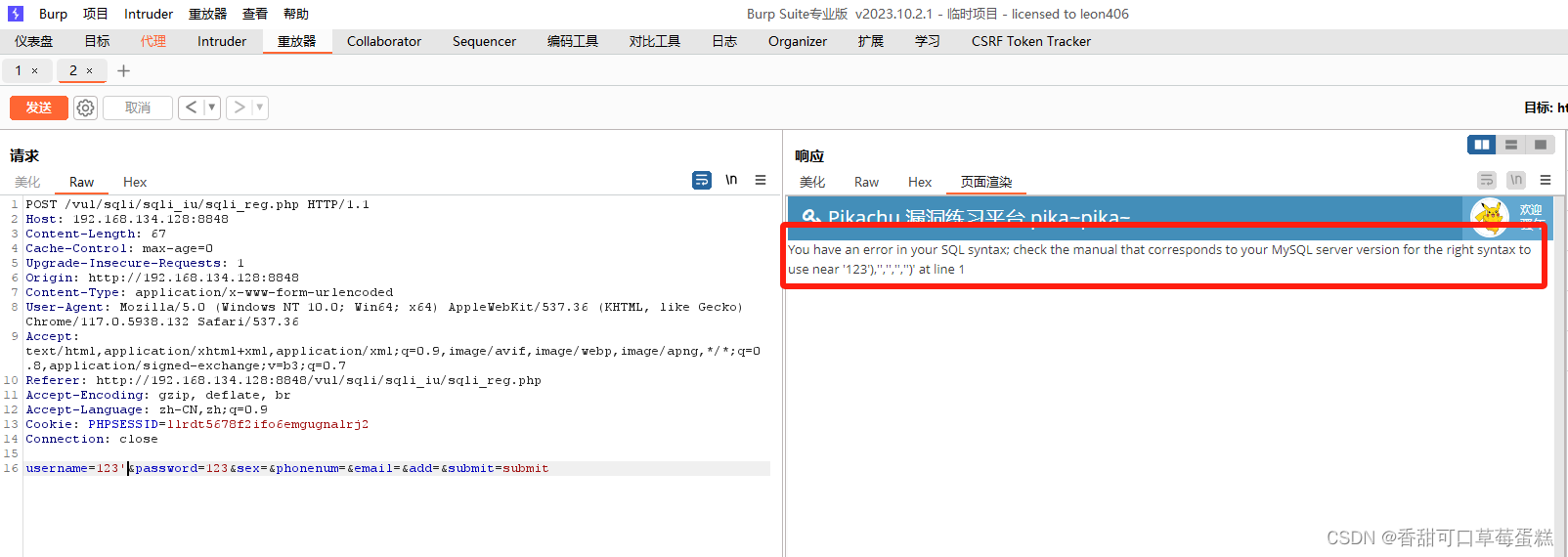Click the Cookie PHPSESSID header line
Screen dimensions: 1568x557
point(197,424)
